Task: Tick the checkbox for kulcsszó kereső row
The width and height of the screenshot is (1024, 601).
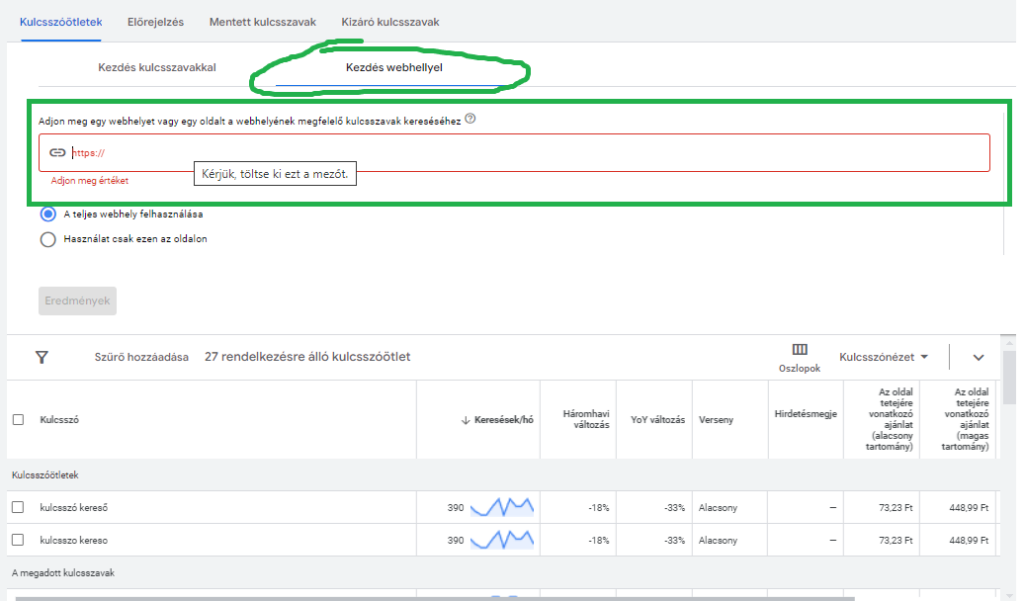Action: [18, 507]
